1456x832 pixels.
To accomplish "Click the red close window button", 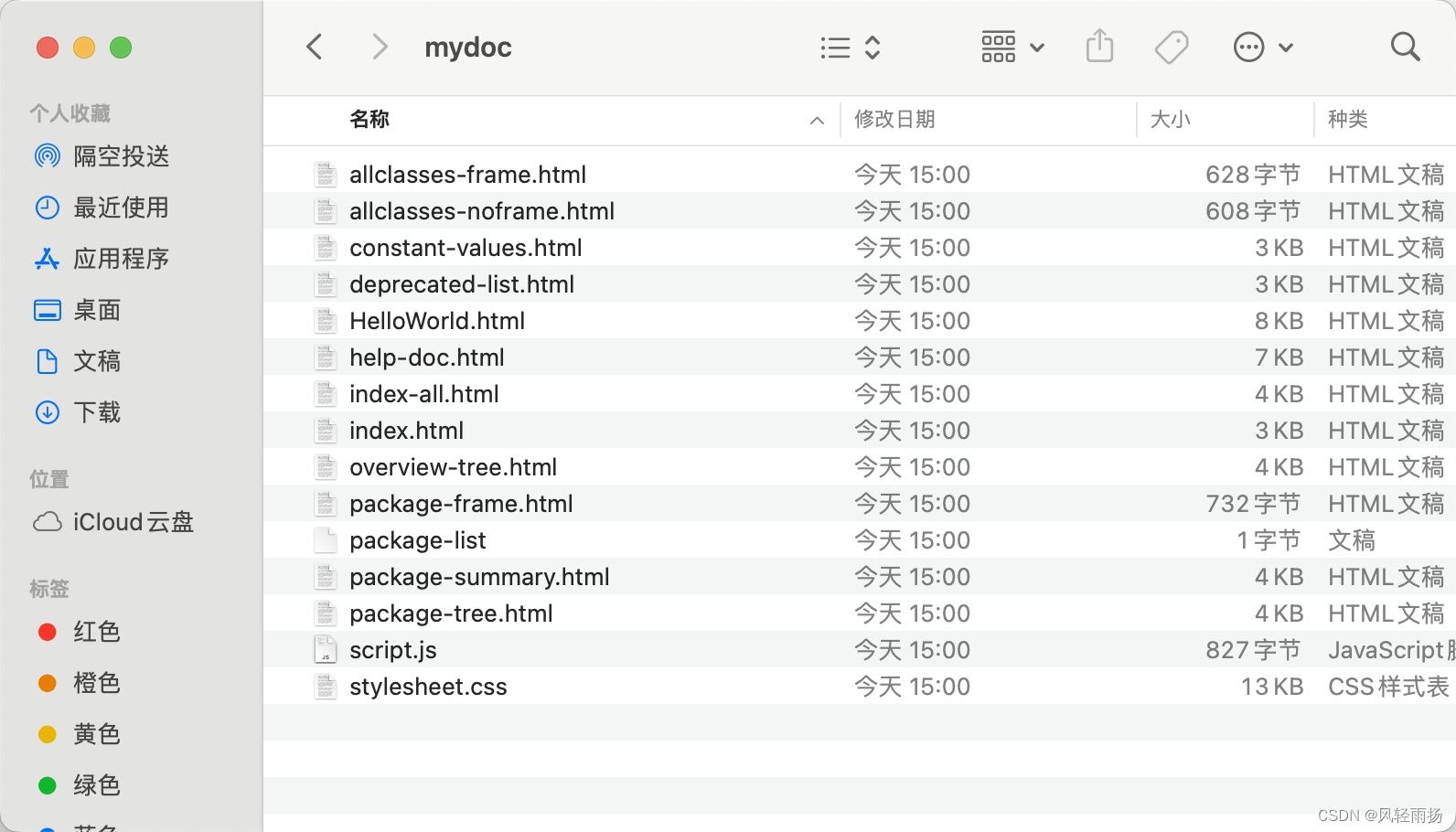I will click(x=48, y=47).
